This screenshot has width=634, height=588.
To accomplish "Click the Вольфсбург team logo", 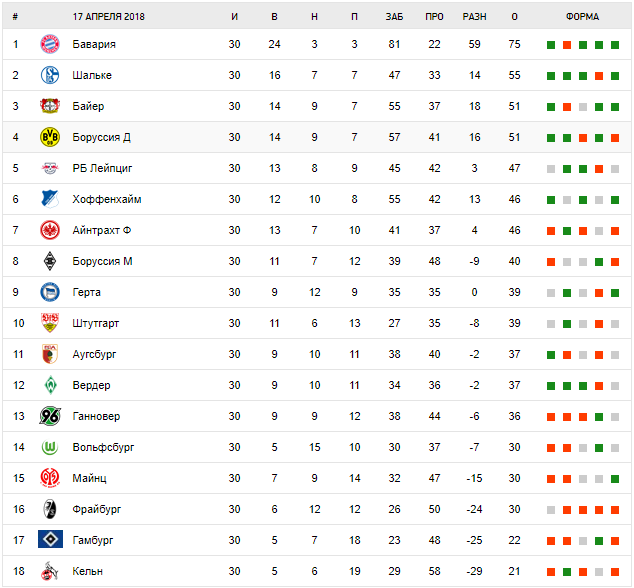I will coord(50,447).
